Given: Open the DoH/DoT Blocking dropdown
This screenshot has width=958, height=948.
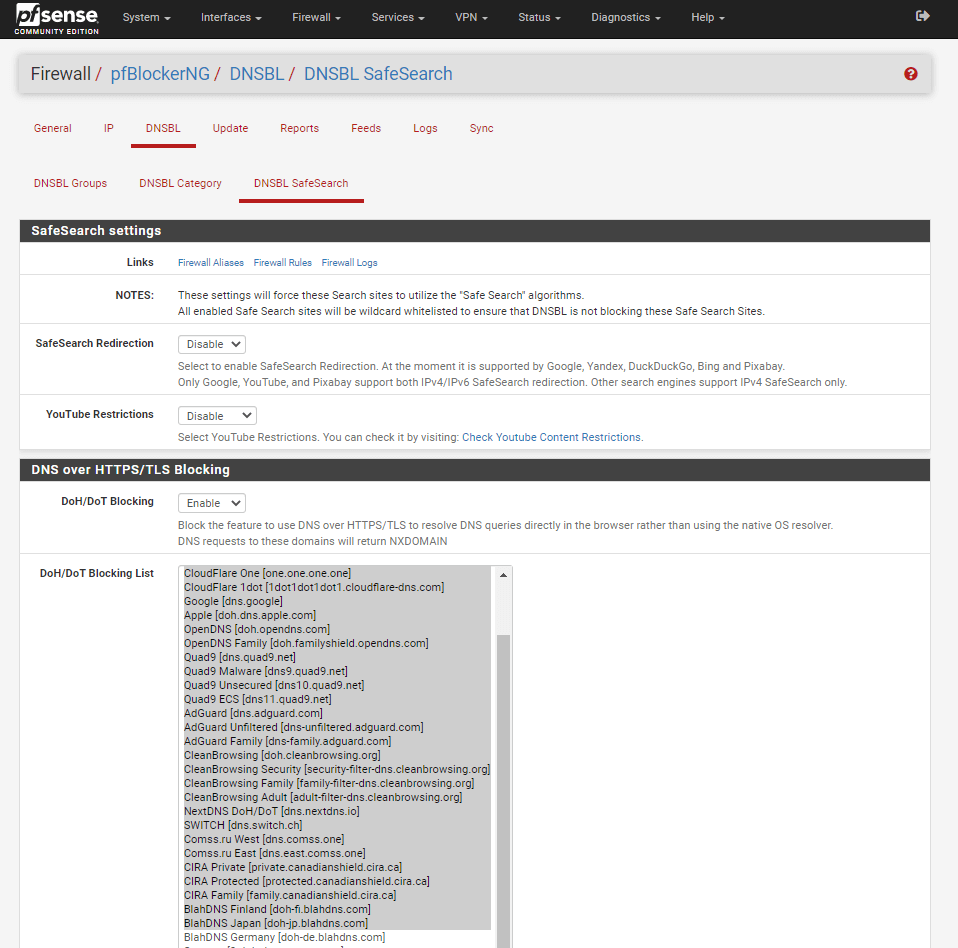Looking at the screenshot, I should click(211, 503).
